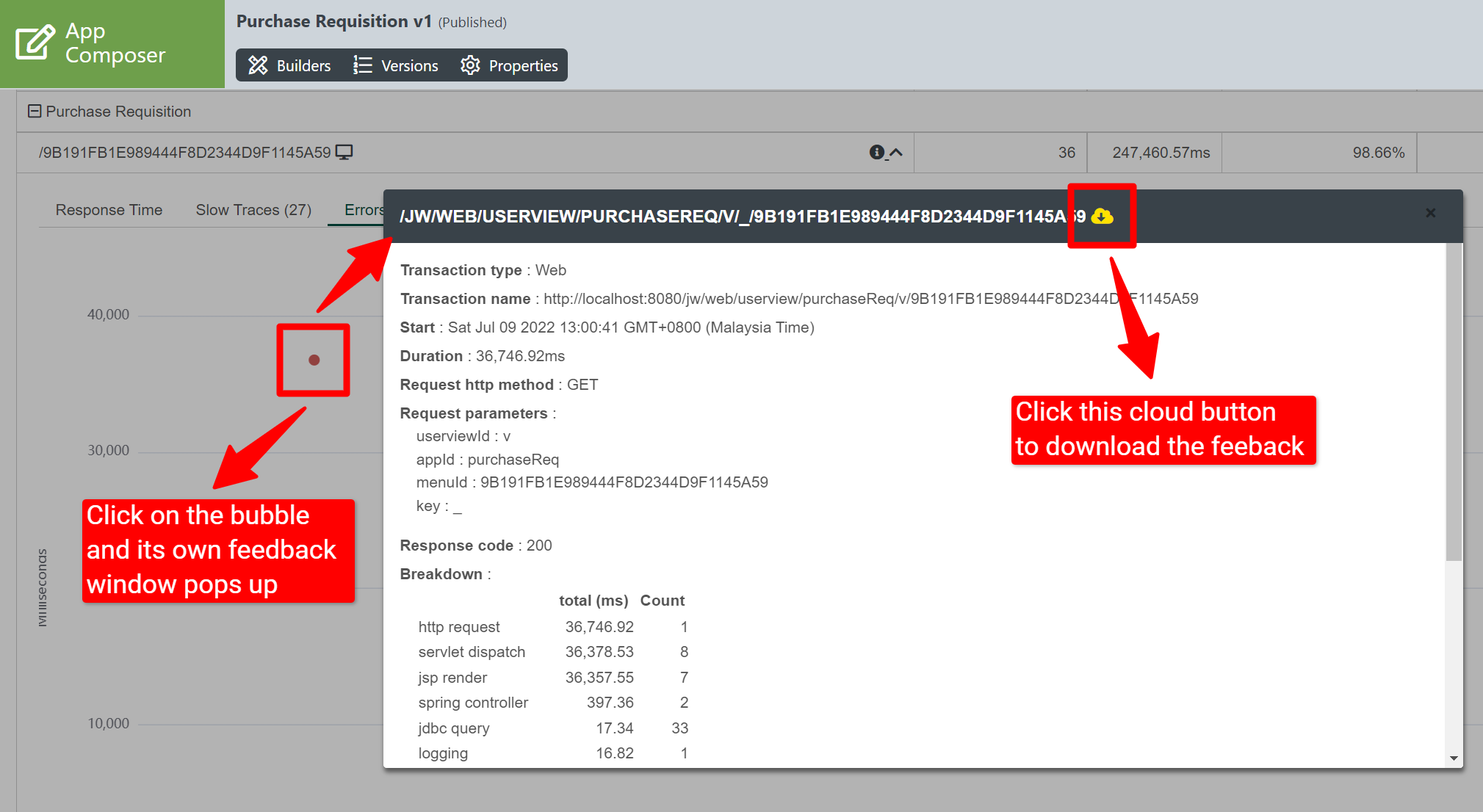The height and width of the screenshot is (812, 1483).
Task: Collapse the Purchase Requisition tree node
Action: (35, 111)
